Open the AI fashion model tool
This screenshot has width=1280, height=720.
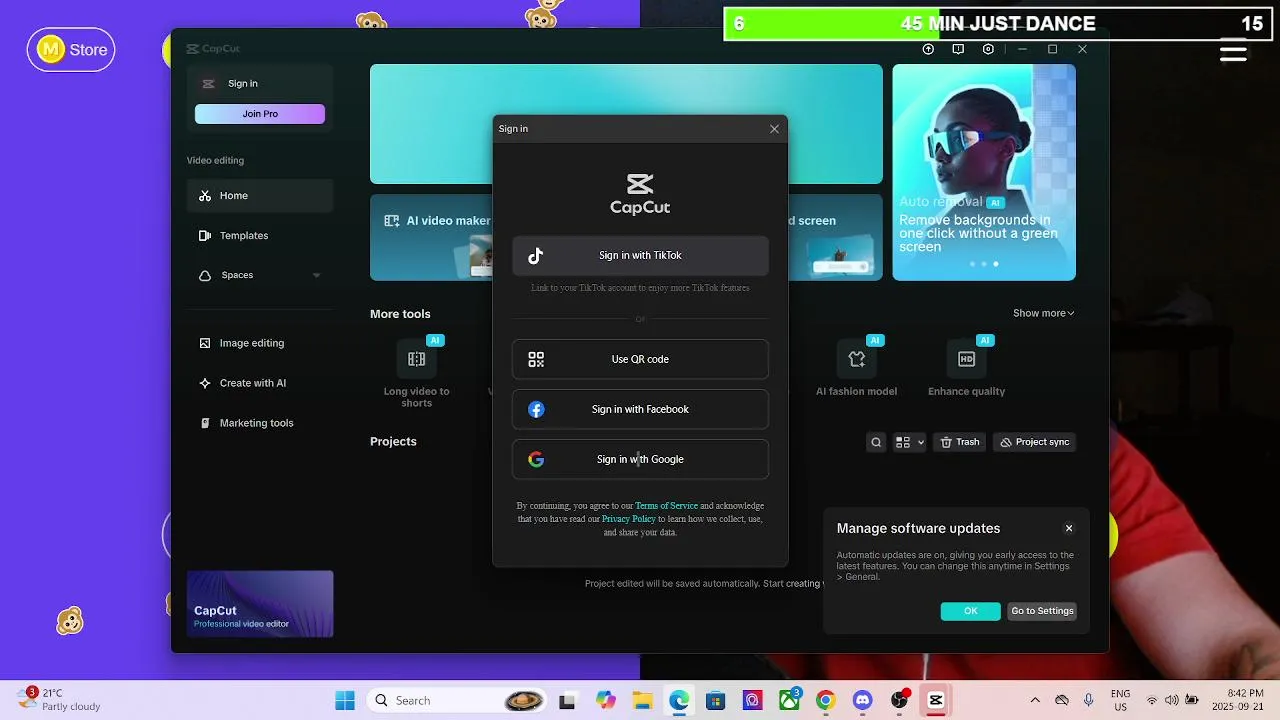coord(856,368)
